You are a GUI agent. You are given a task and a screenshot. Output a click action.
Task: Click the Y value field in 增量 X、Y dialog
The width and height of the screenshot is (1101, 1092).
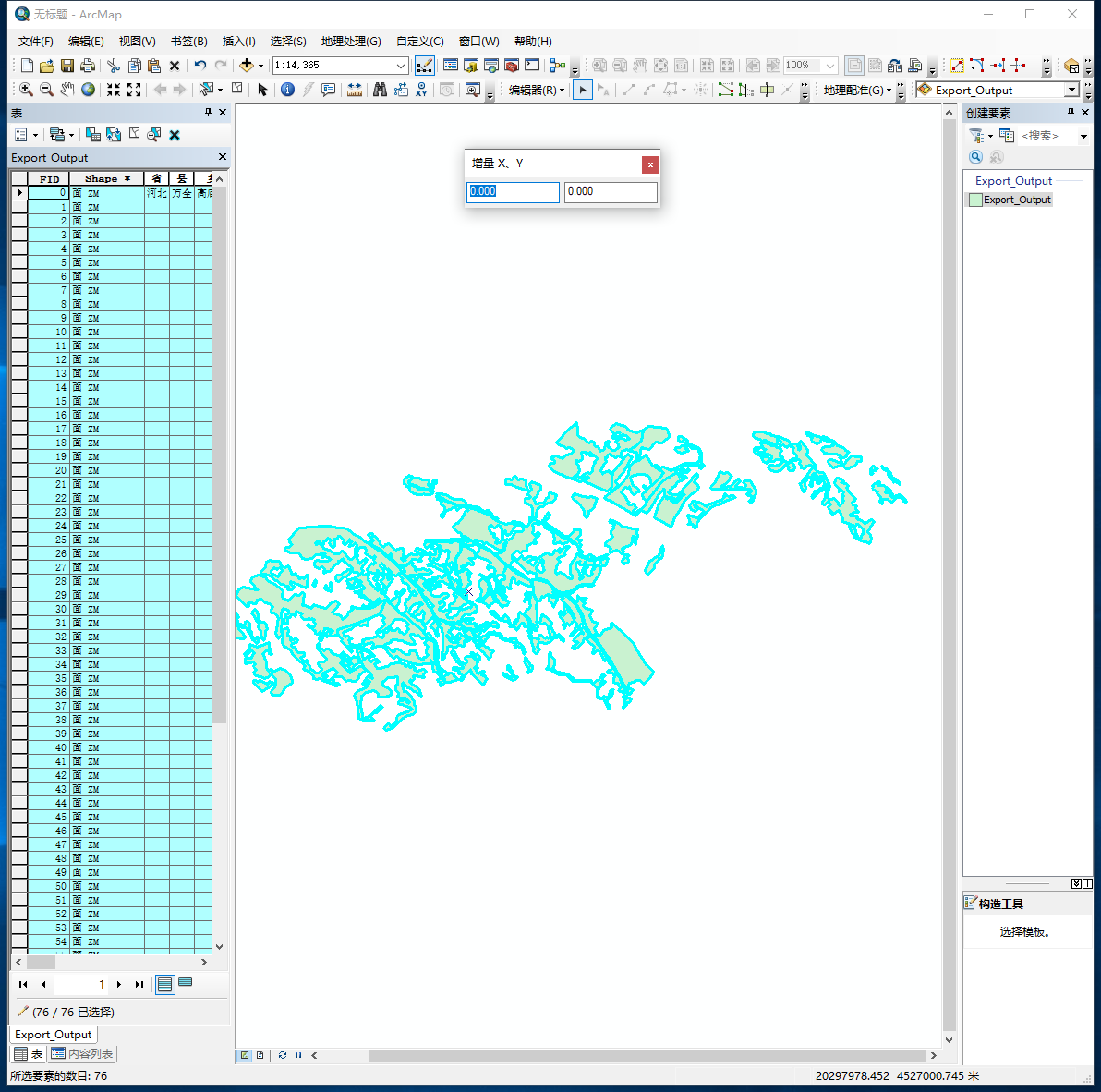click(611, 192)
